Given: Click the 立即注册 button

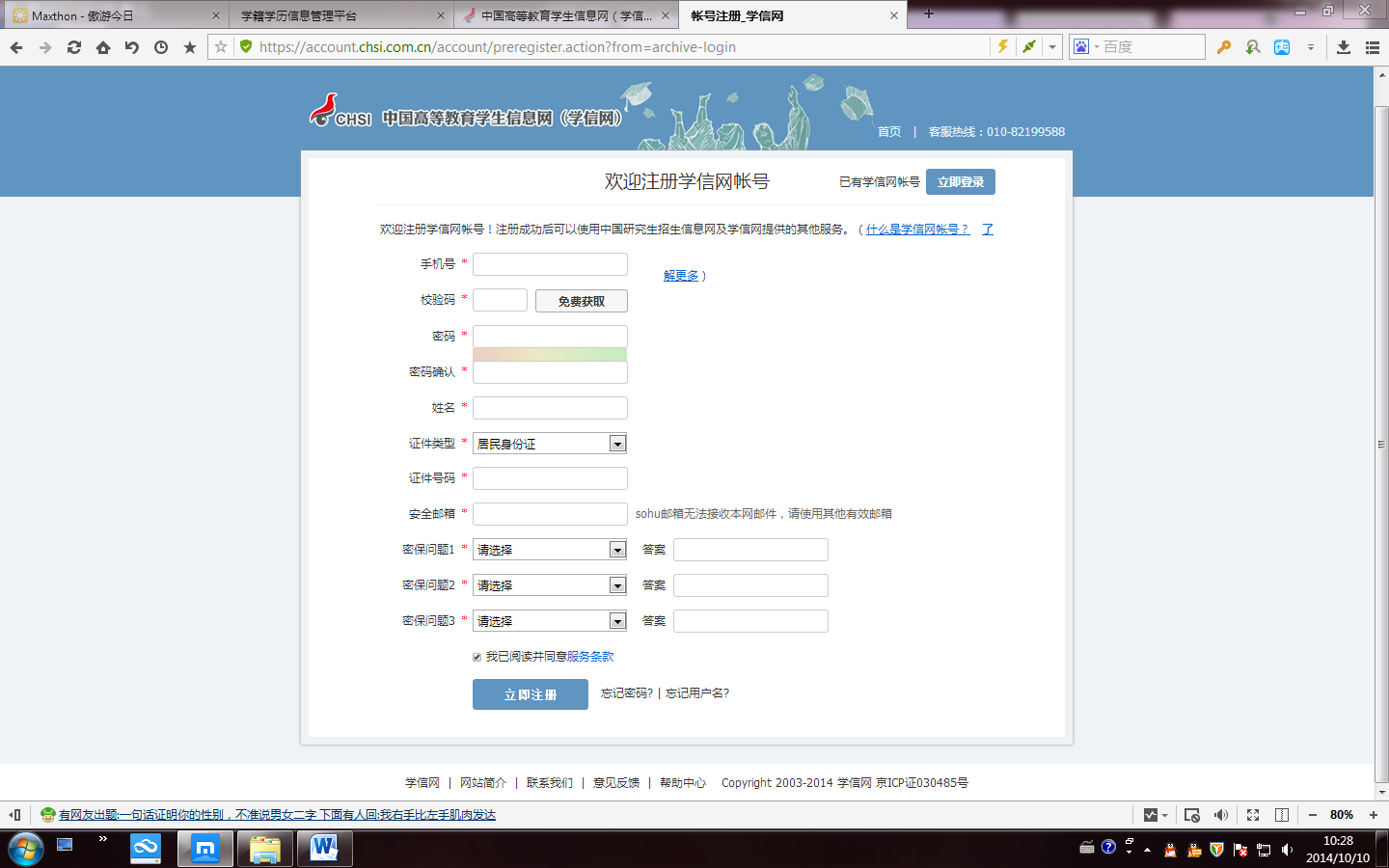Looking at the screenshot, I should pyautogui.click(x=531, y=694).
